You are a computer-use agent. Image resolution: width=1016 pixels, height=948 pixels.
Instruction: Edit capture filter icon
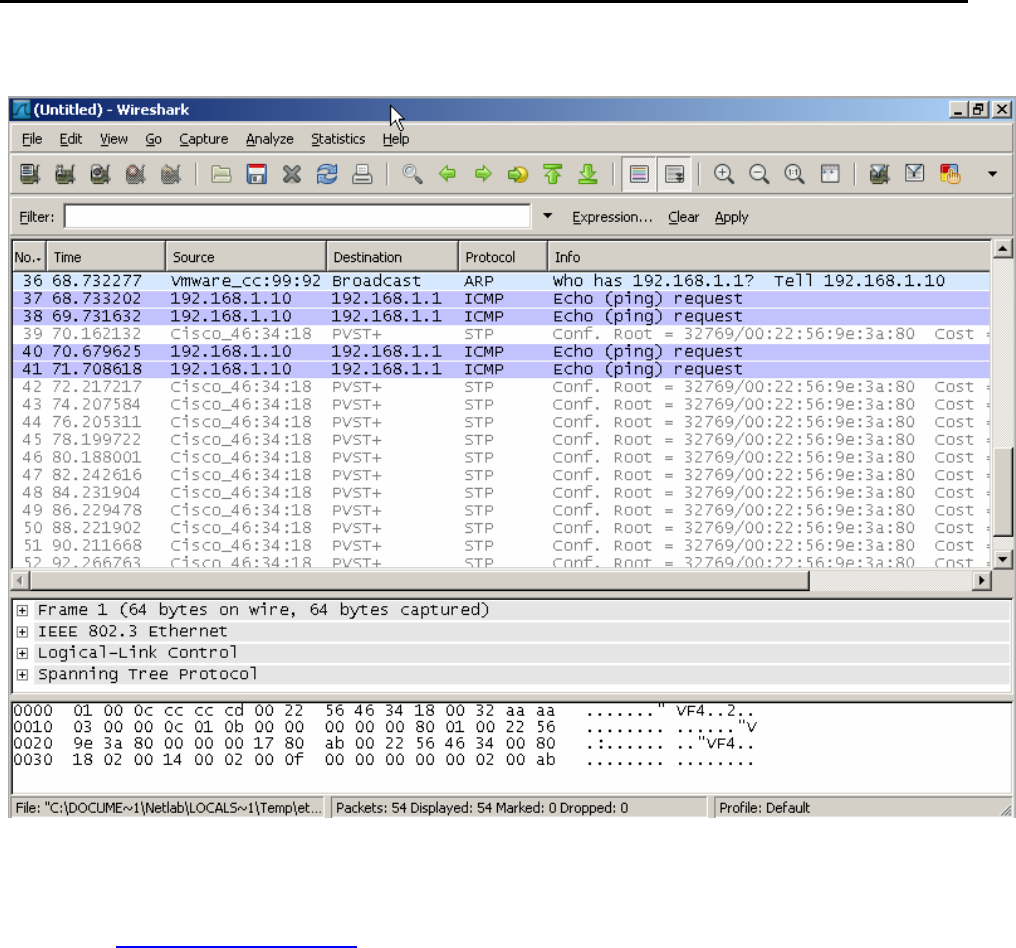coord(879,174)
